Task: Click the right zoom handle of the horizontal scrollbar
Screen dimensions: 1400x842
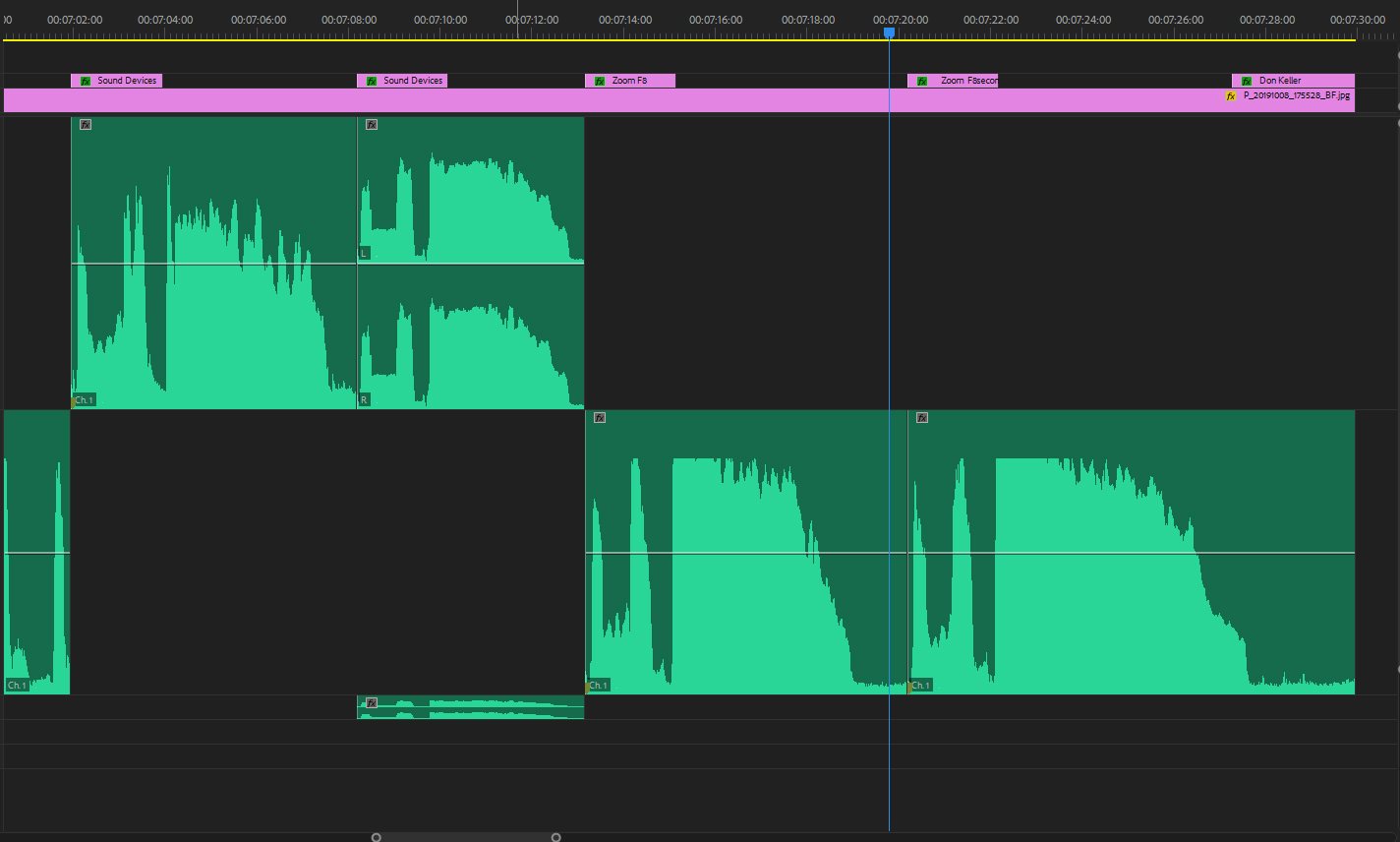Action: [555, 837]
